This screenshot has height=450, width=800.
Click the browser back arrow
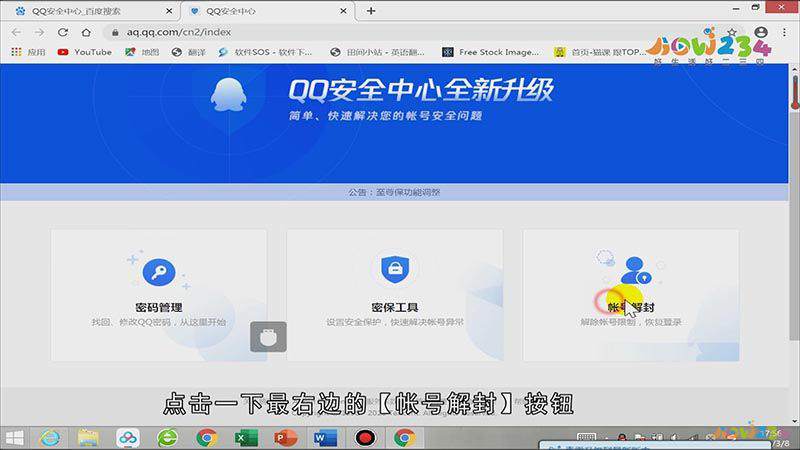[x=16, y=32]
